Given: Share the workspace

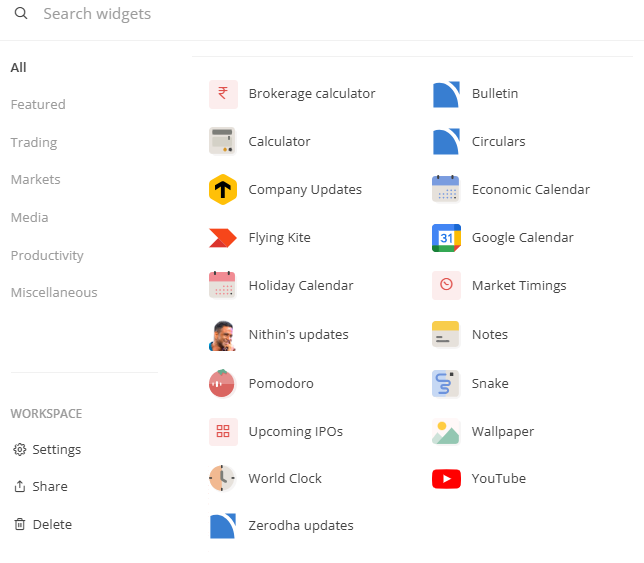Looking at the screenshot, I should (41, 487).
